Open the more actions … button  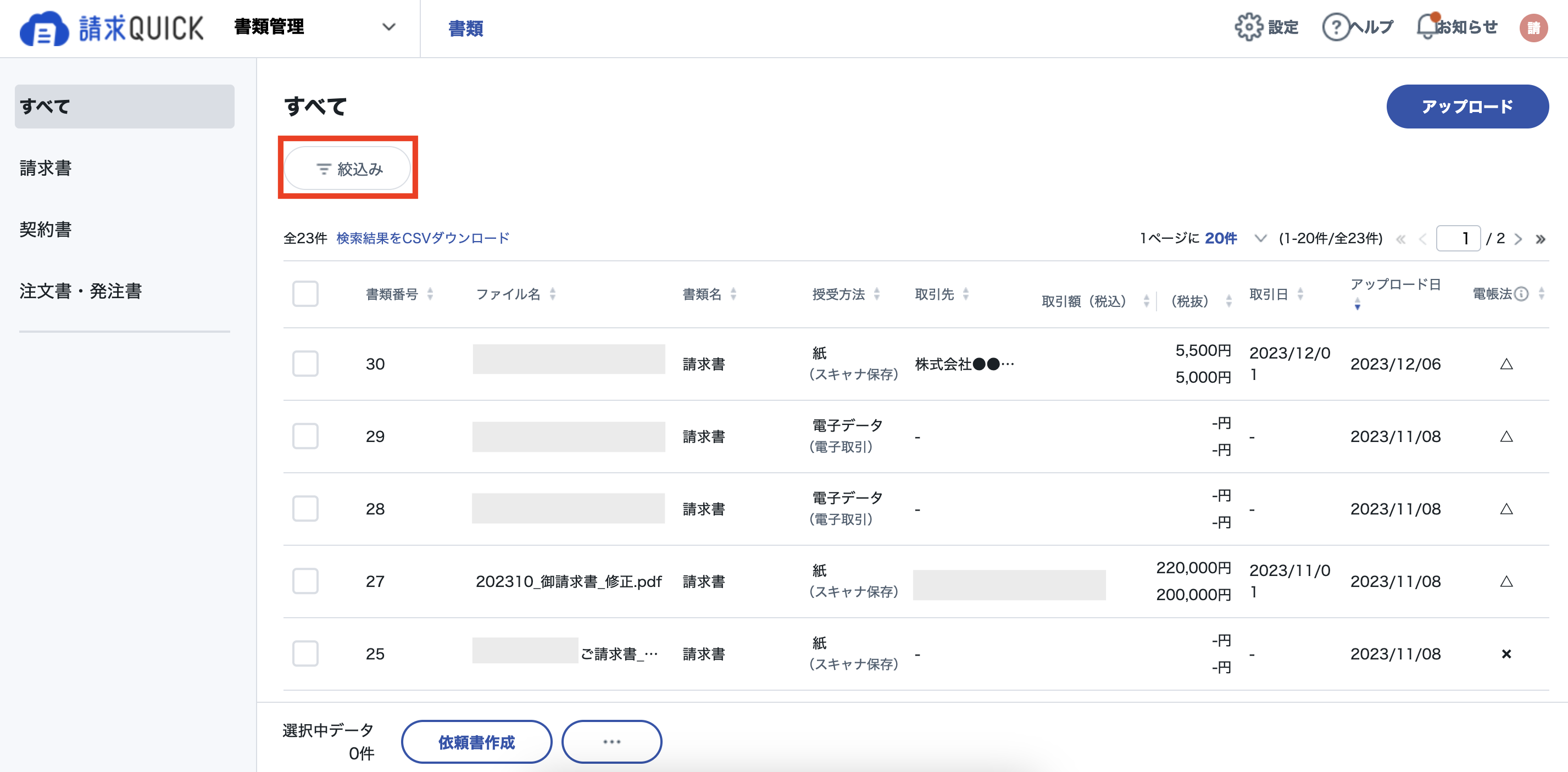tap(611, 742)
